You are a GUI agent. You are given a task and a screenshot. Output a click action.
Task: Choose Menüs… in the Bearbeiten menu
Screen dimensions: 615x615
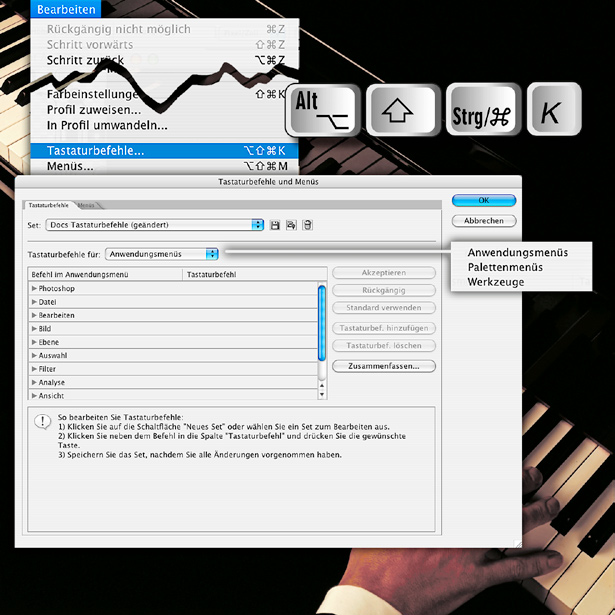coord(165,166)
